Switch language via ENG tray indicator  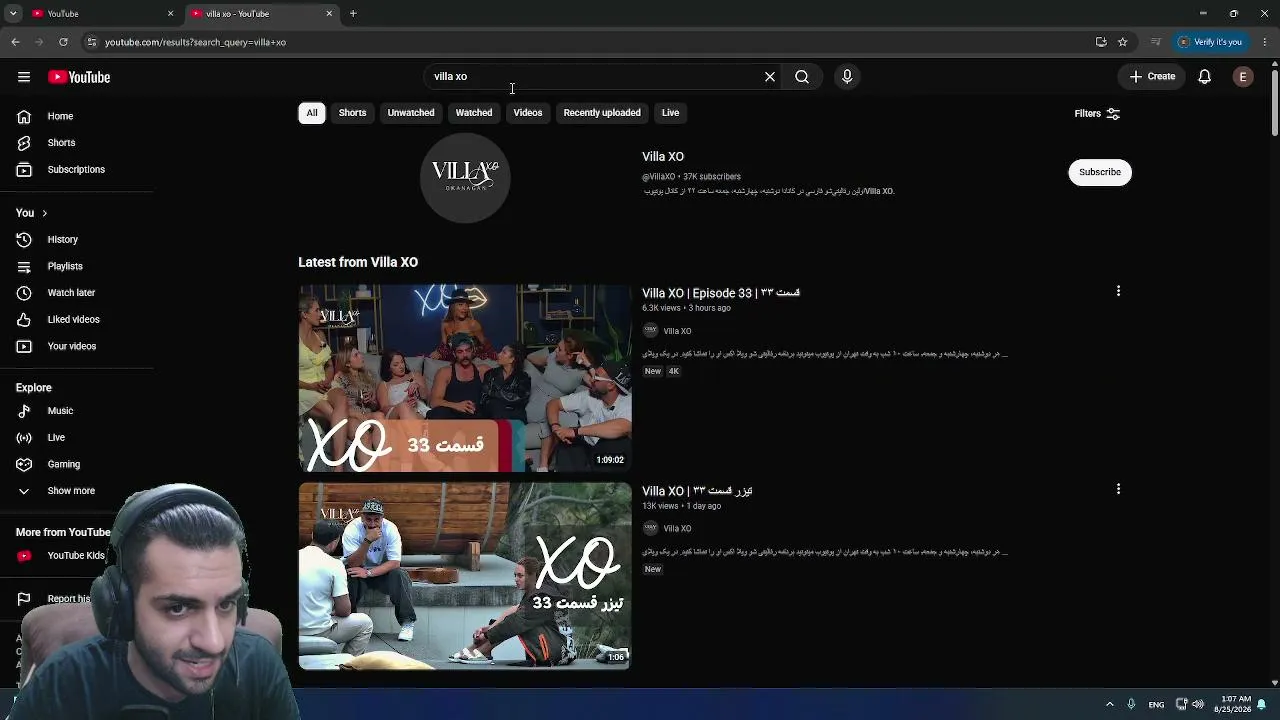click(1156, 704)
